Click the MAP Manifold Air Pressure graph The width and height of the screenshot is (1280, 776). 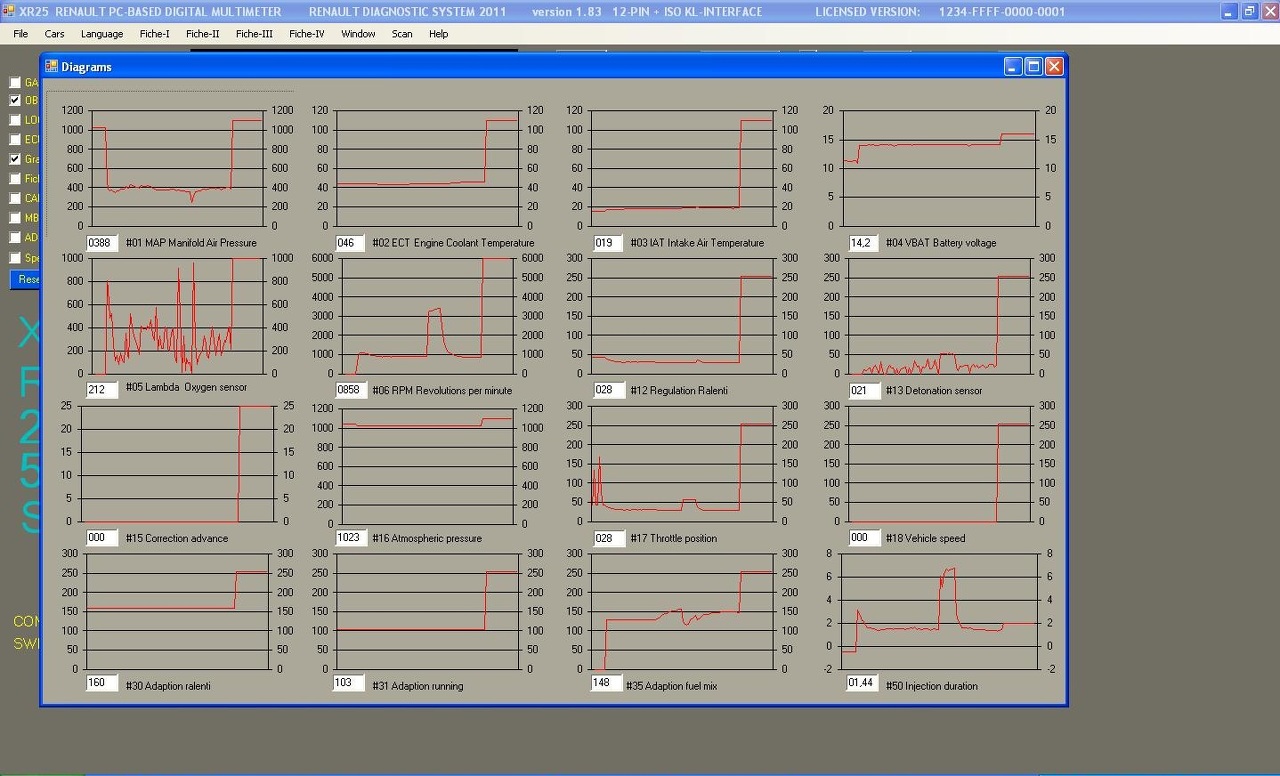[175, 167]
